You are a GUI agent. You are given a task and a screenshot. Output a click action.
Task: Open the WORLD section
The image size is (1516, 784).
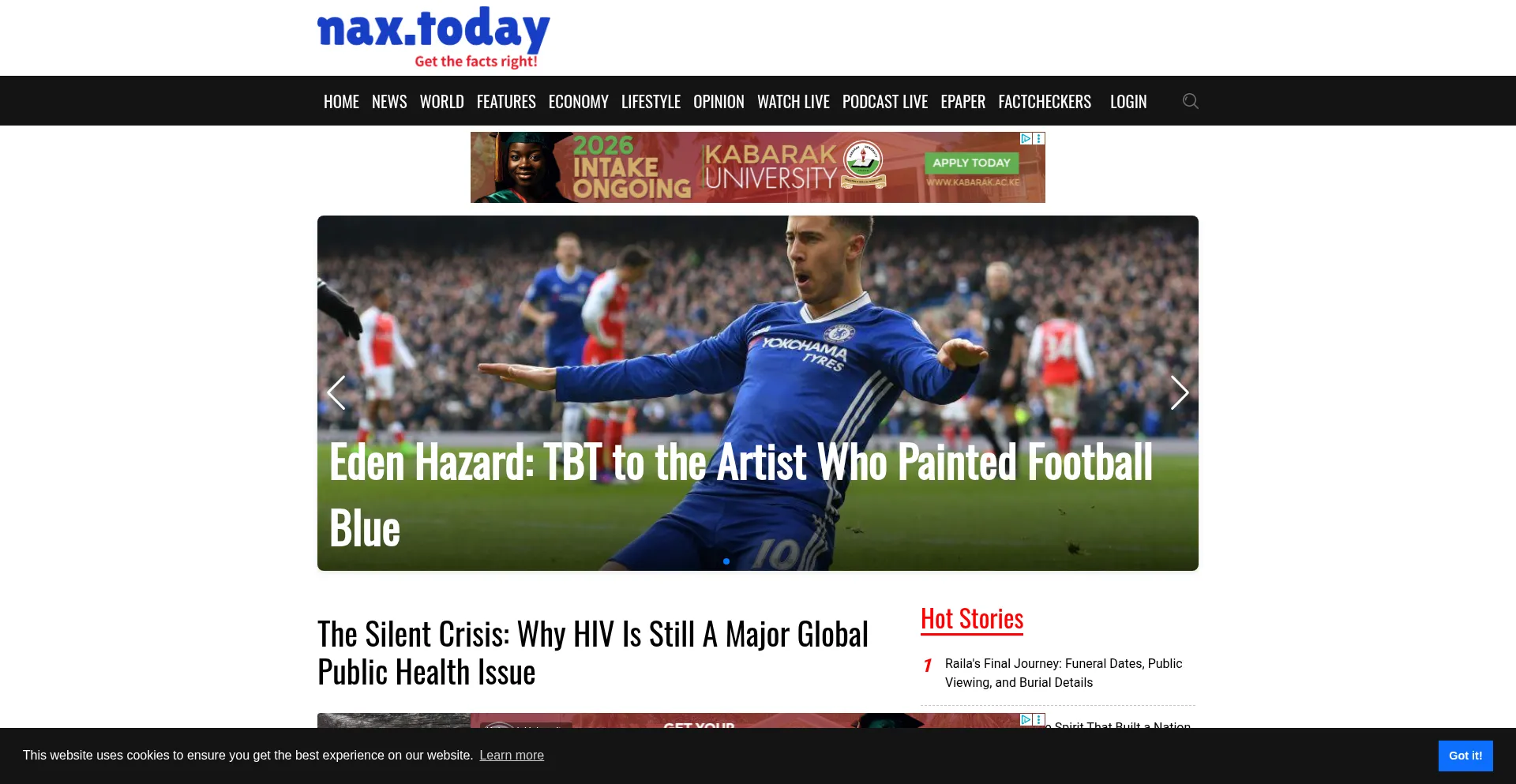(441, 102)
